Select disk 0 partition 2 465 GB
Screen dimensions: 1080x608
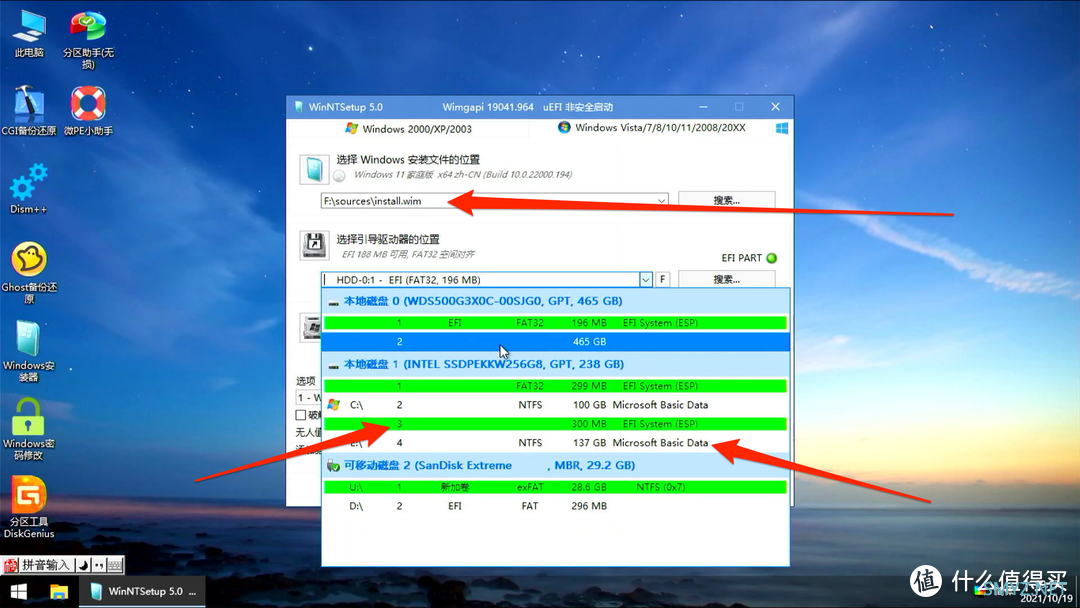coord(555,342)
